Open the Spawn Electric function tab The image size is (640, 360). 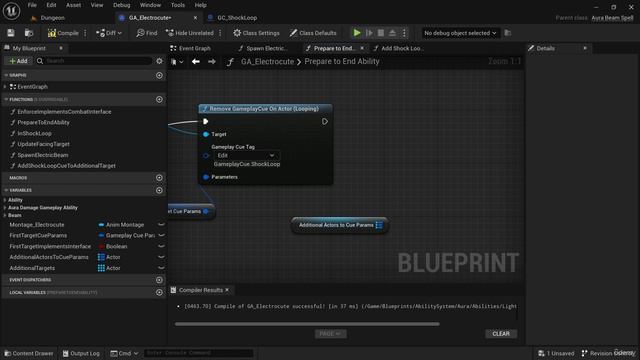click(x=263, y=48)
